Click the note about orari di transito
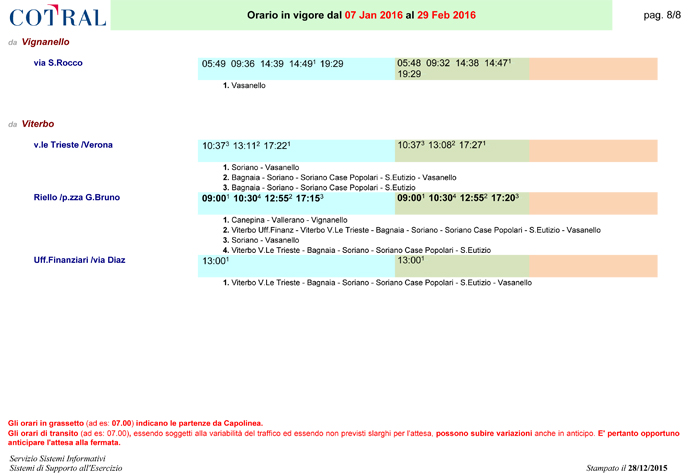The height and width of the screenshot is (475, 700). coord(344,438)
